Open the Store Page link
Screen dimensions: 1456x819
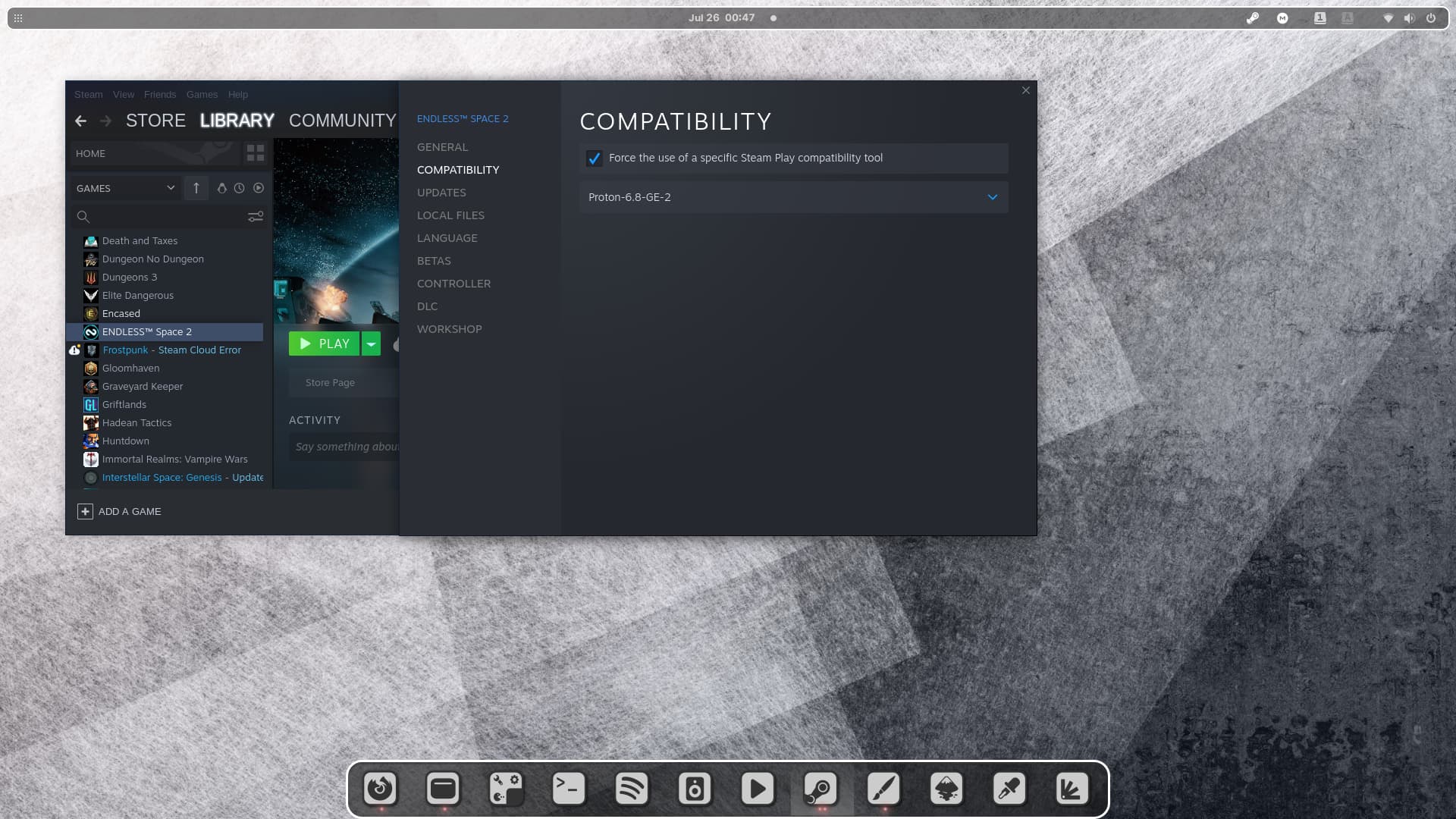click(330, 383)
